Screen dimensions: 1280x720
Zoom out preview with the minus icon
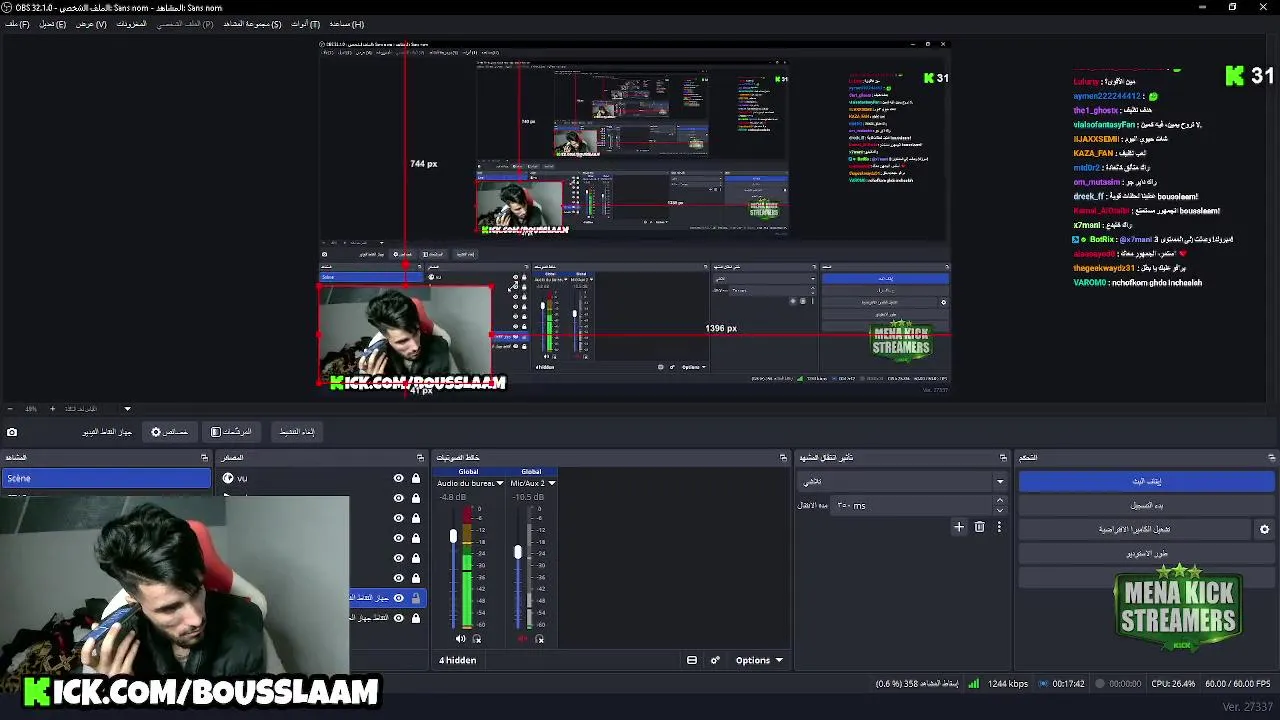coord(10,408)
